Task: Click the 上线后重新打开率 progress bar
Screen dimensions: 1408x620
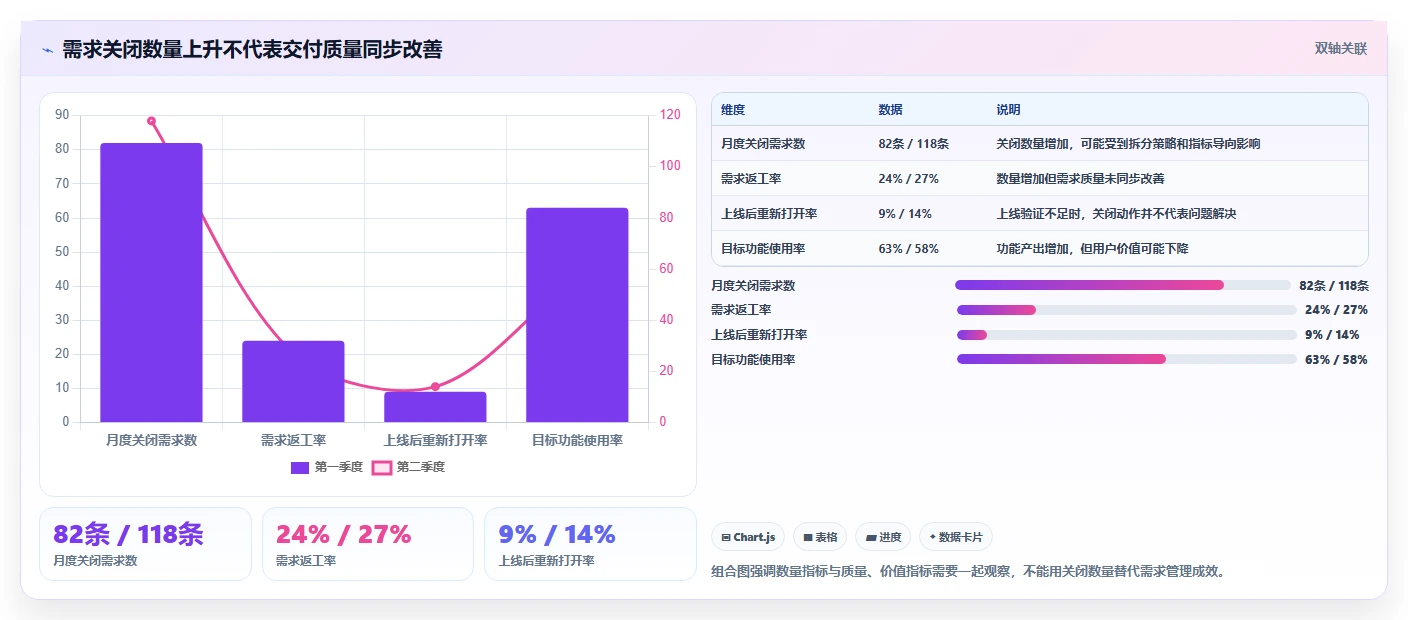Action: pyautogui.click(x=1126, y=334)
